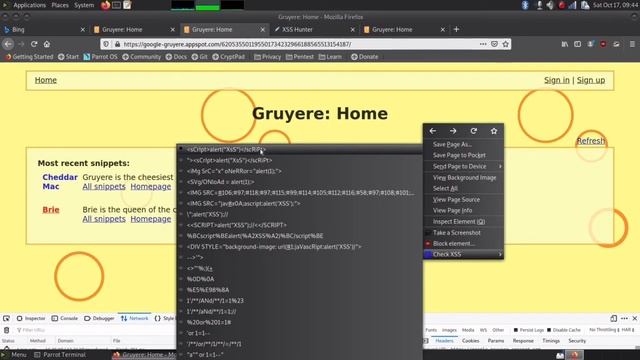The height and width of the screenshot is (360, 640).
Task: Select the <SVg/ONloAd=alert(1)> payload
Action: (x=300, y=182)
